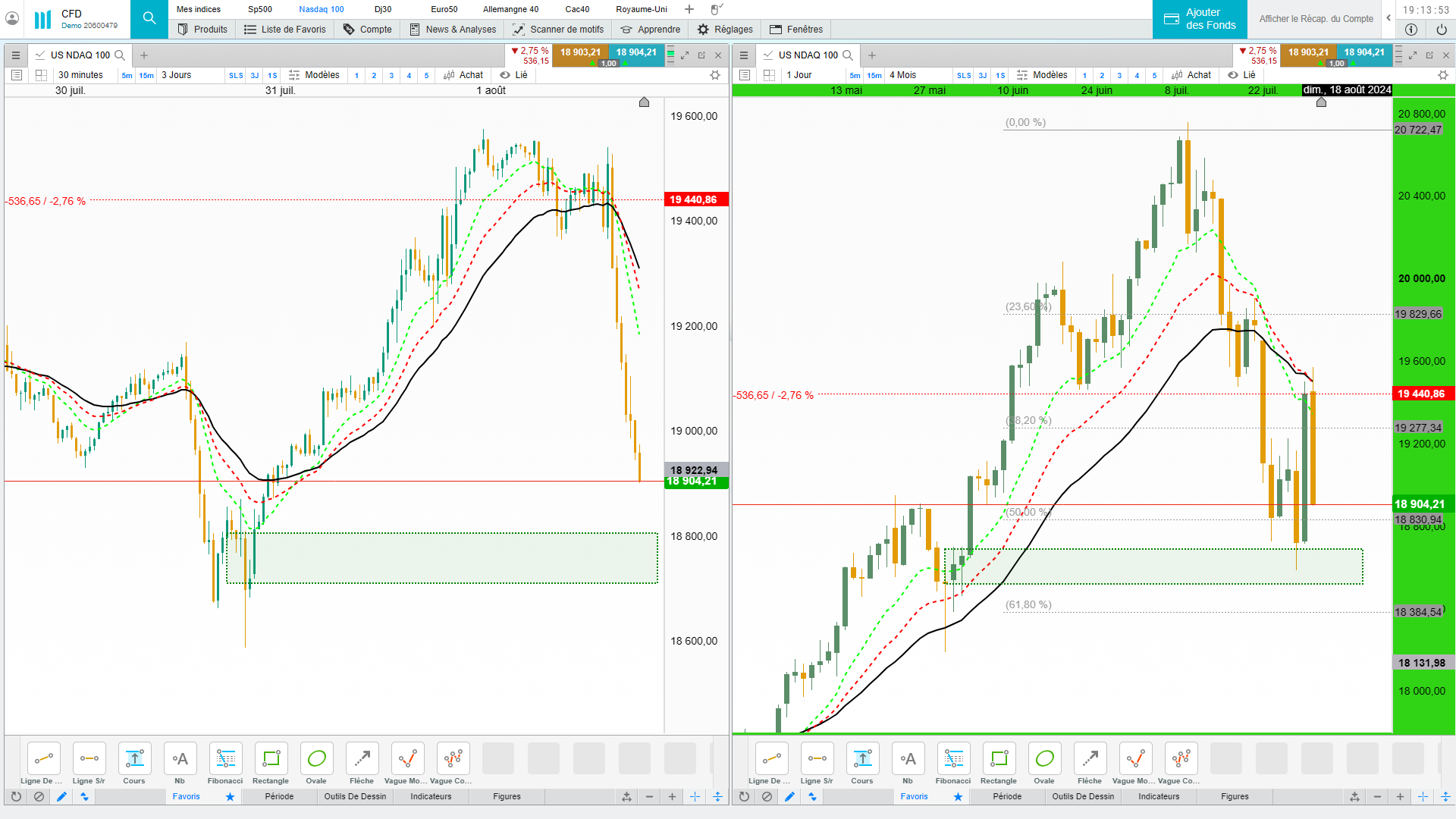
Task: Click the Ajouter des Fonds button
Action: pyautogui.click(x=1200, y=19)
